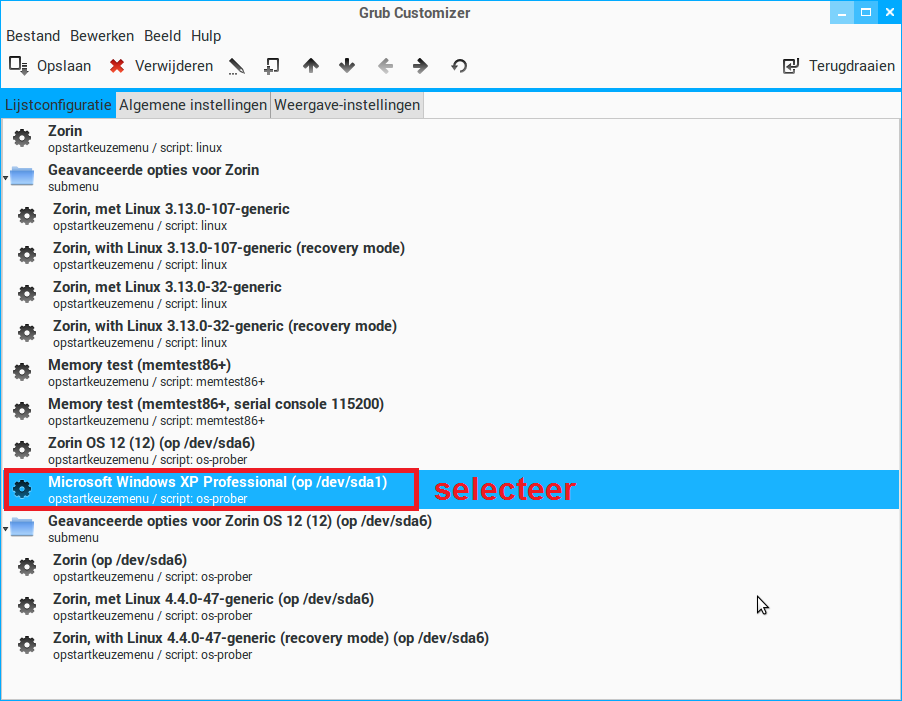902x701 pixels.
Task: Click the pencil edit entry icon
Action: (236, 66)
